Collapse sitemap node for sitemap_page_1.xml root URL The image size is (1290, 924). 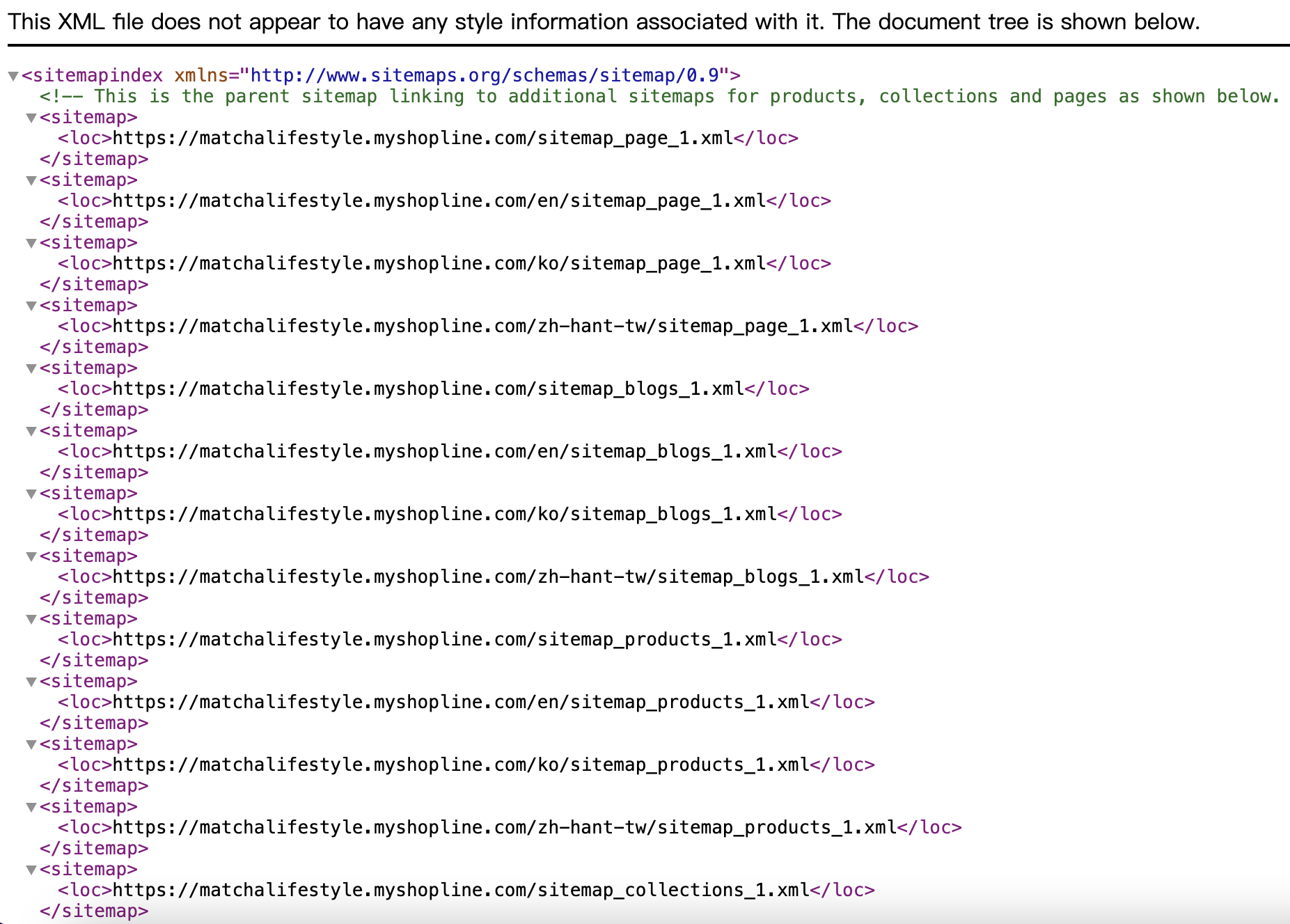pyautogui.click(x=31, y=118)
